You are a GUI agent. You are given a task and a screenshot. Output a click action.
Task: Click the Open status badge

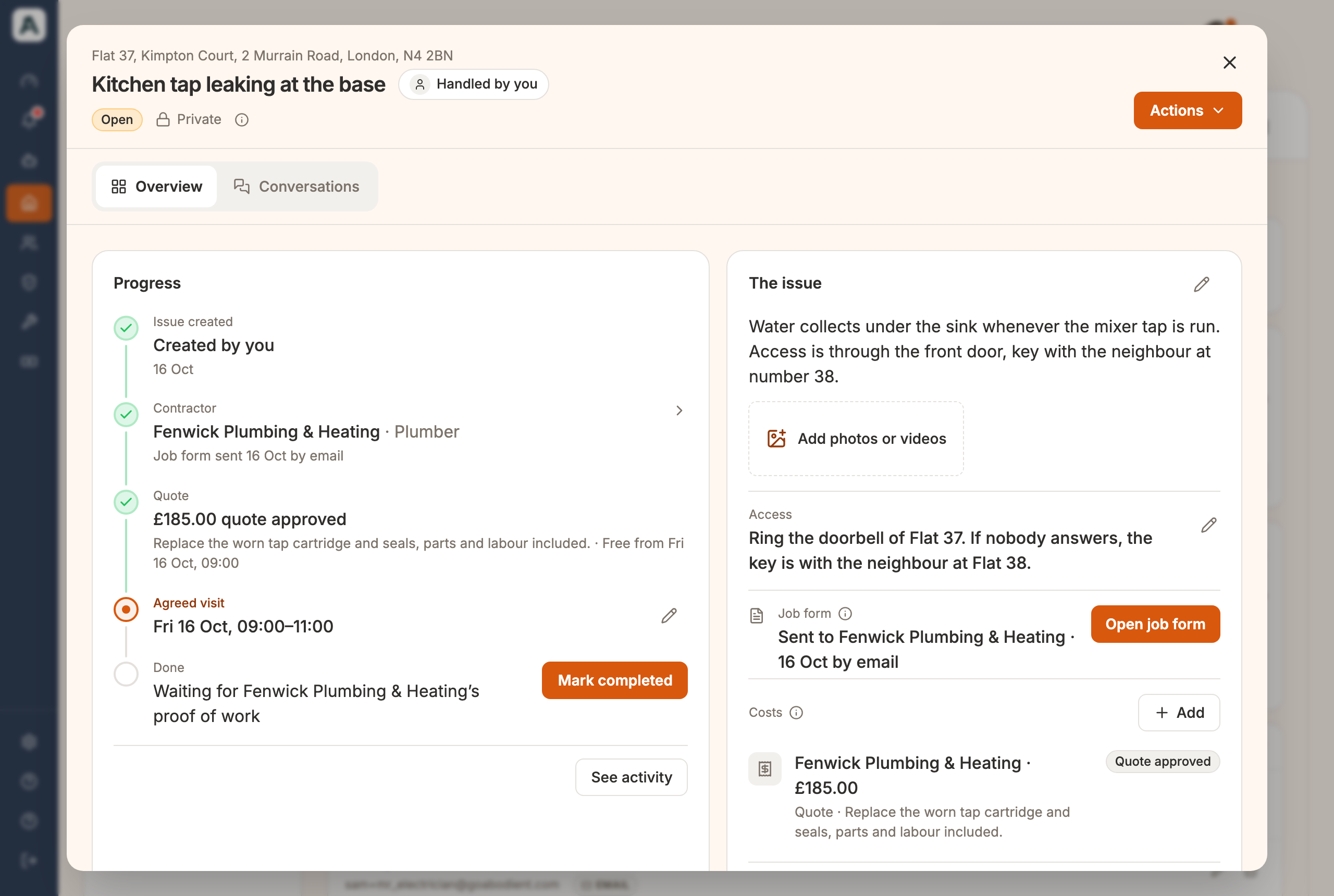coord(117,119)
